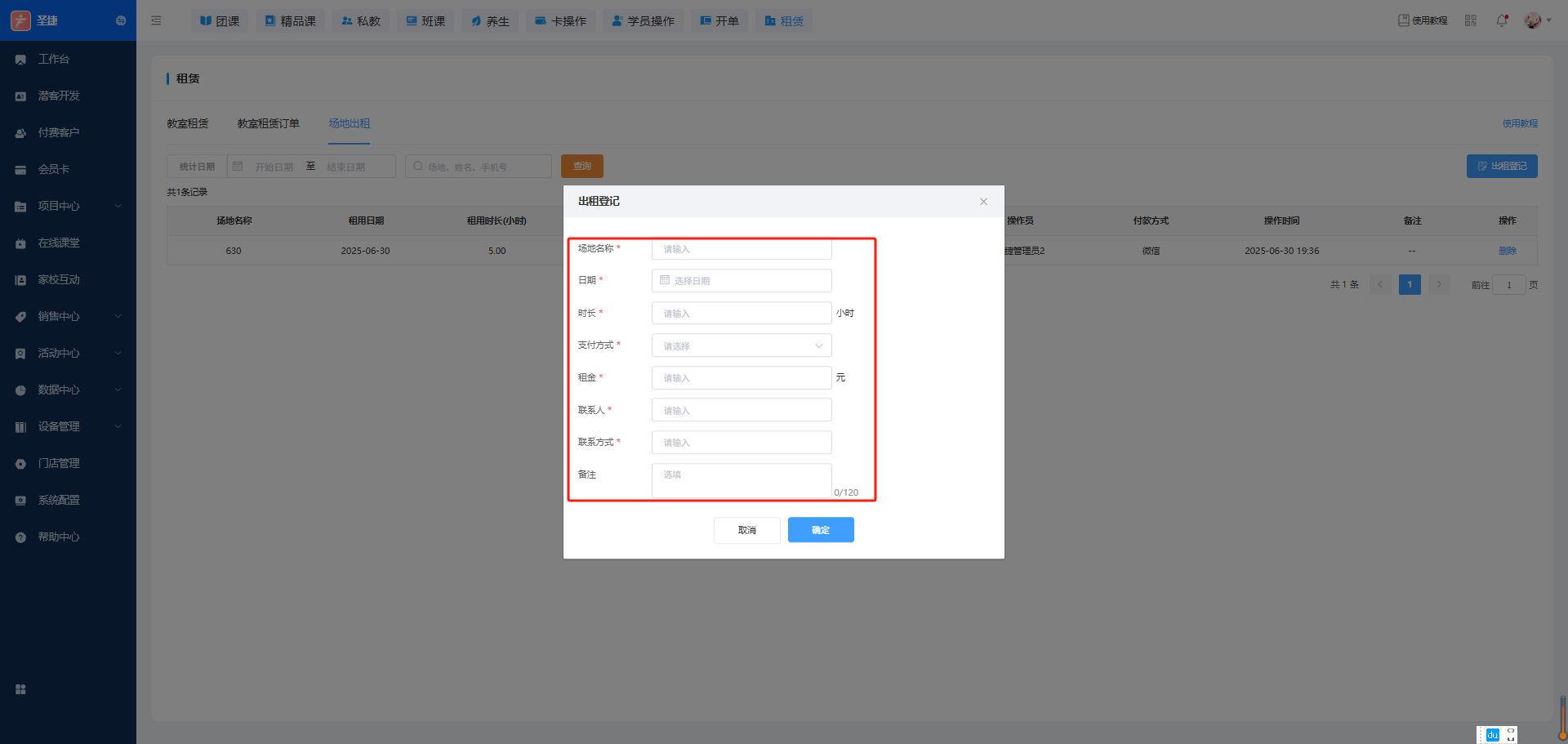Open 会员卡 in the sidebar
1568x744 pixels.
(x=54, y=169)
